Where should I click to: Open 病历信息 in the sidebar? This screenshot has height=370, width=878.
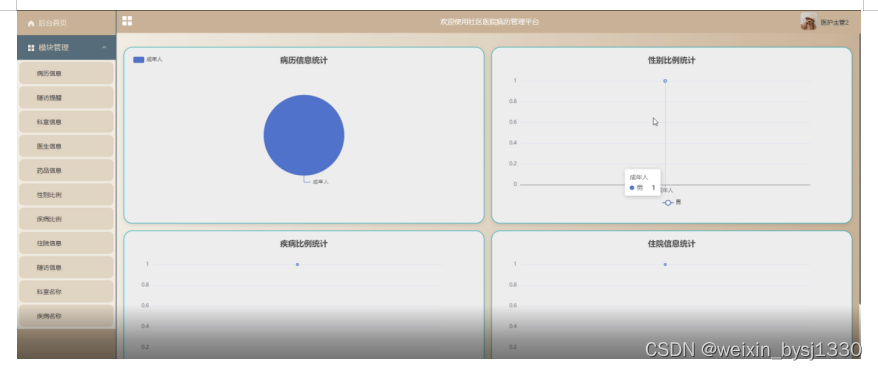66,73
